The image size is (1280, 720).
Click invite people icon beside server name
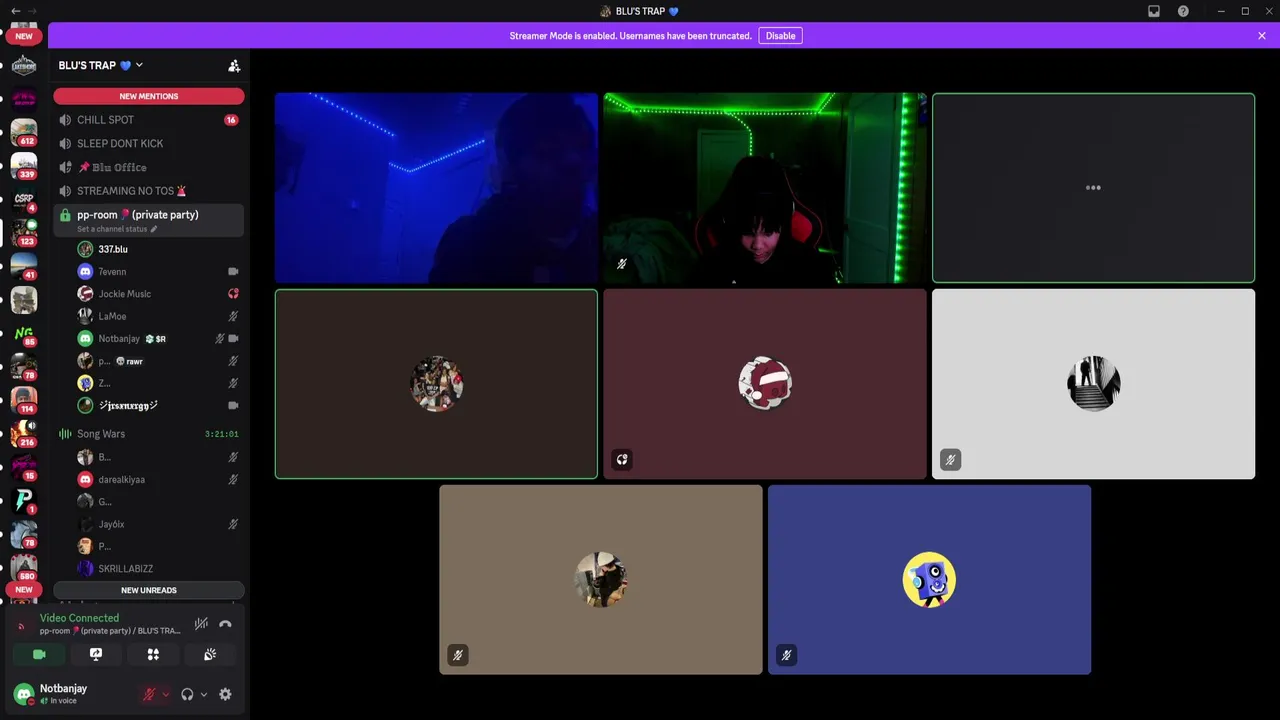[x=234, y=66]
